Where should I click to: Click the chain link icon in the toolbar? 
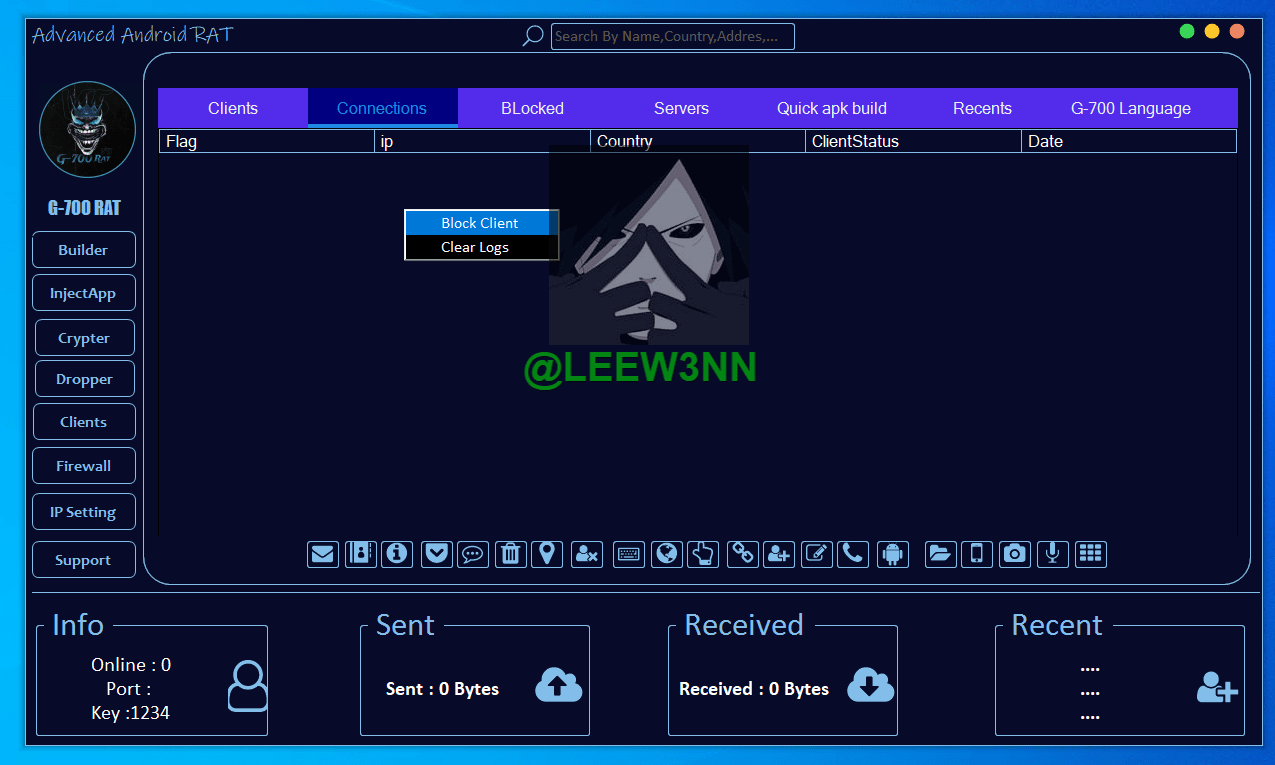pos(742,554)
